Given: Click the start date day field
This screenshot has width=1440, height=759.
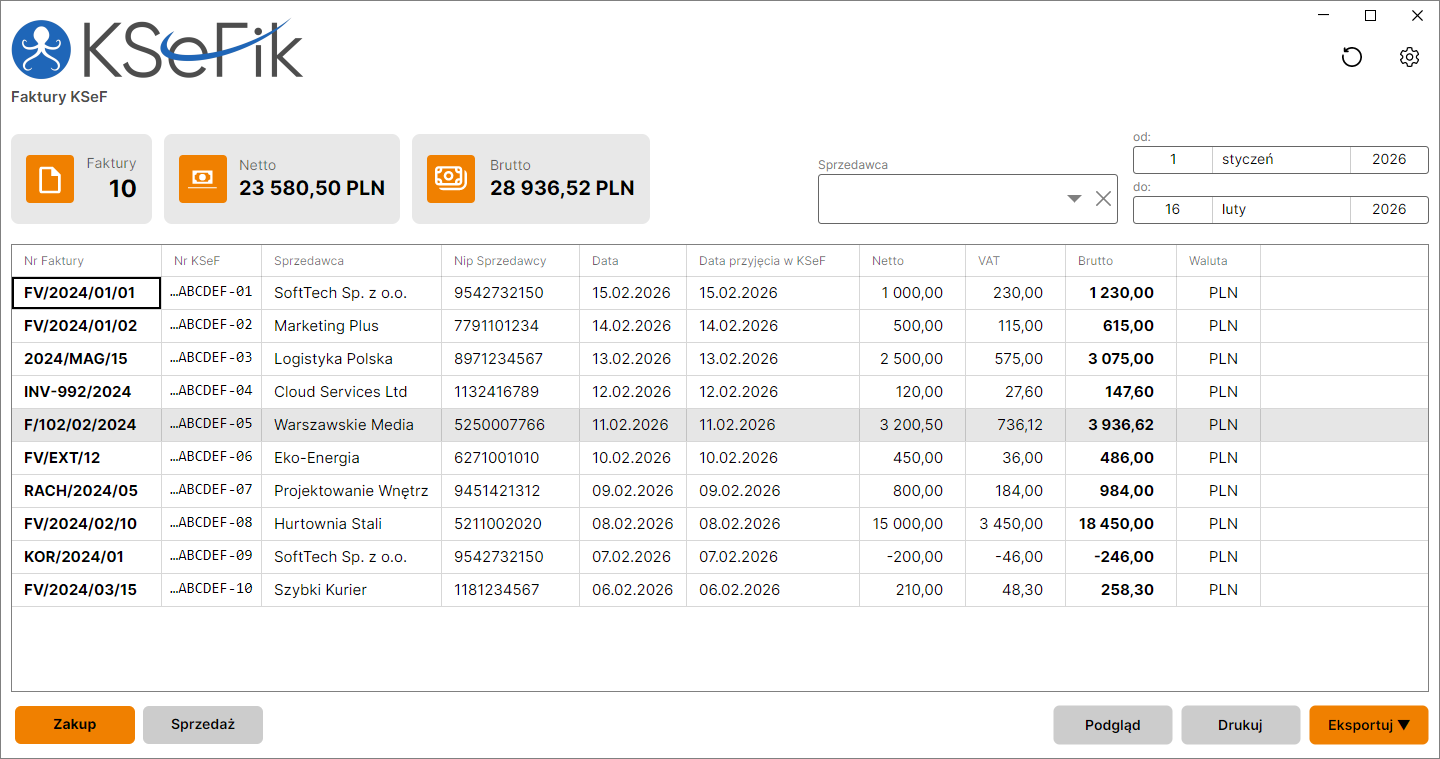Looking at the screenshot, I should (1173, 159).
